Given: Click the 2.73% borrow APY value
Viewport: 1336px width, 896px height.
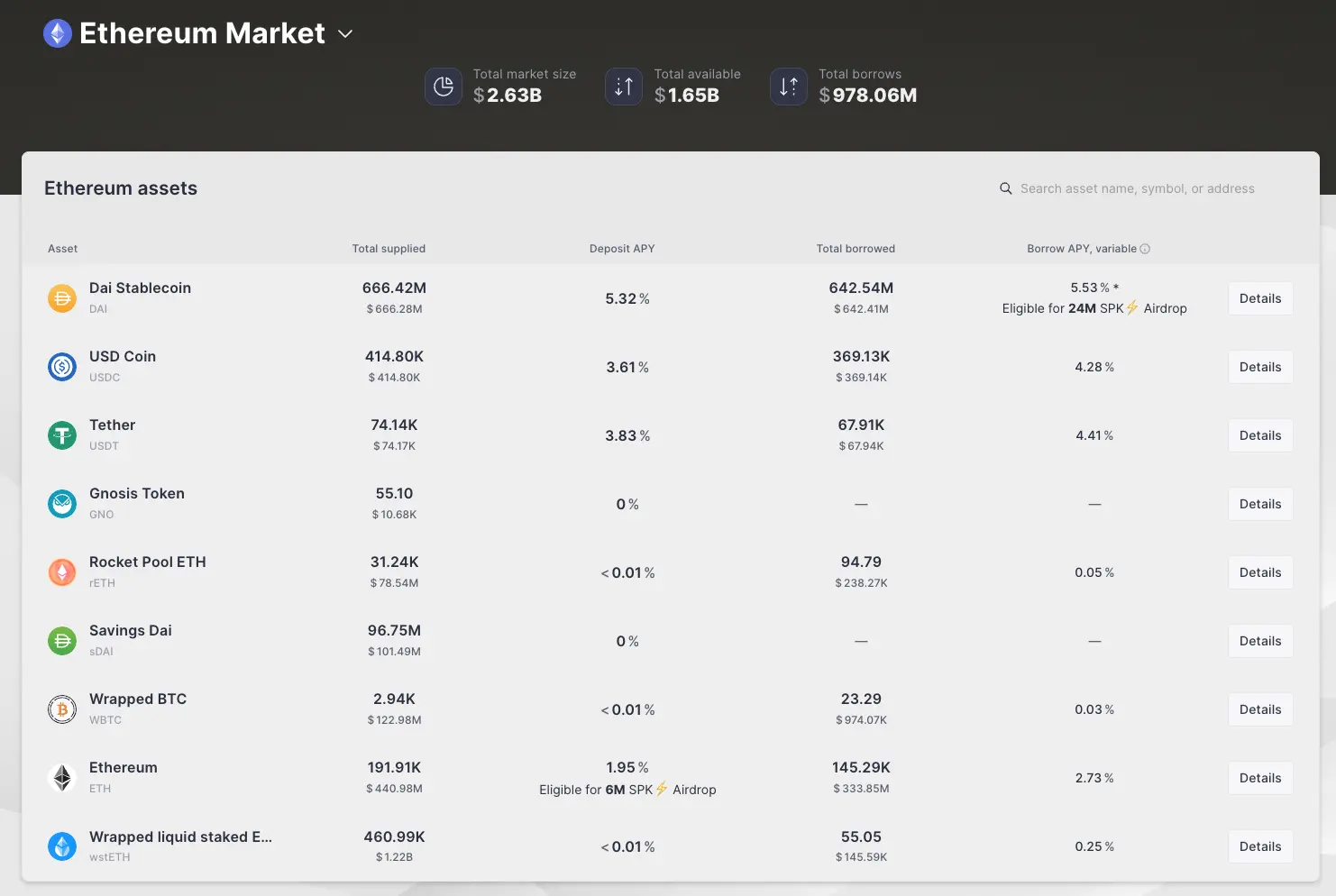Looking at the screenshot, I should [x=1094, y=779].
